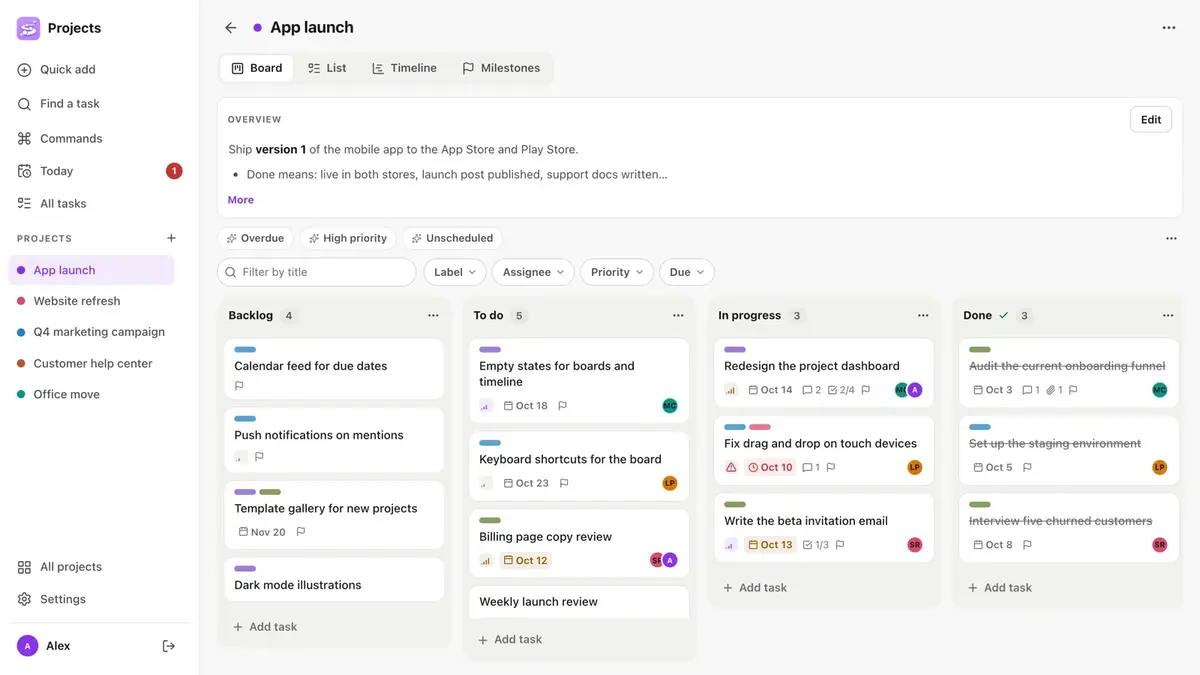Click the MC avatar on Empty states card

coord(670,406)
